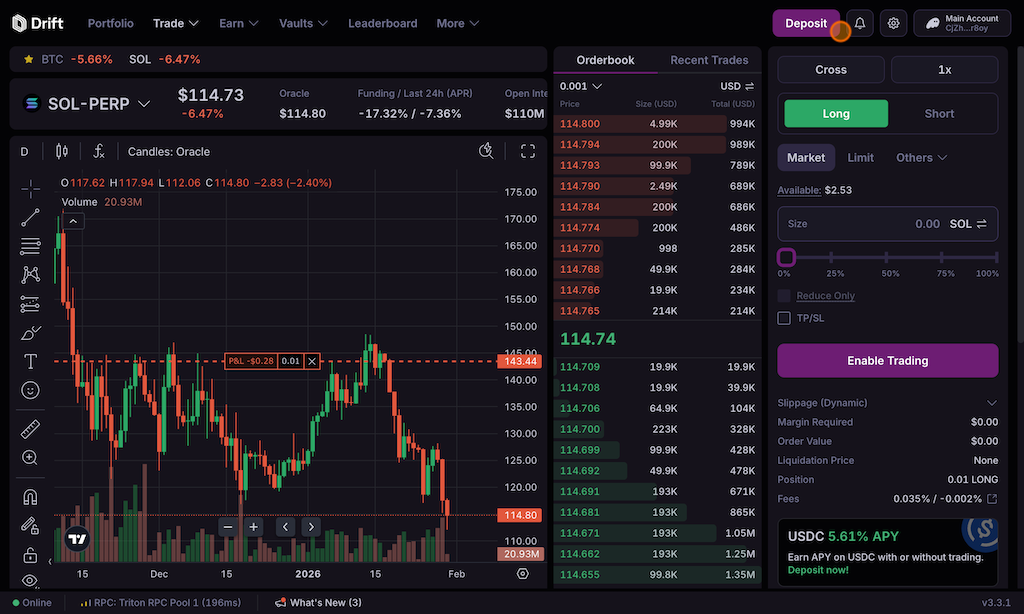
Task: Open the Others order type dropdown
Action: coord(920,158)
